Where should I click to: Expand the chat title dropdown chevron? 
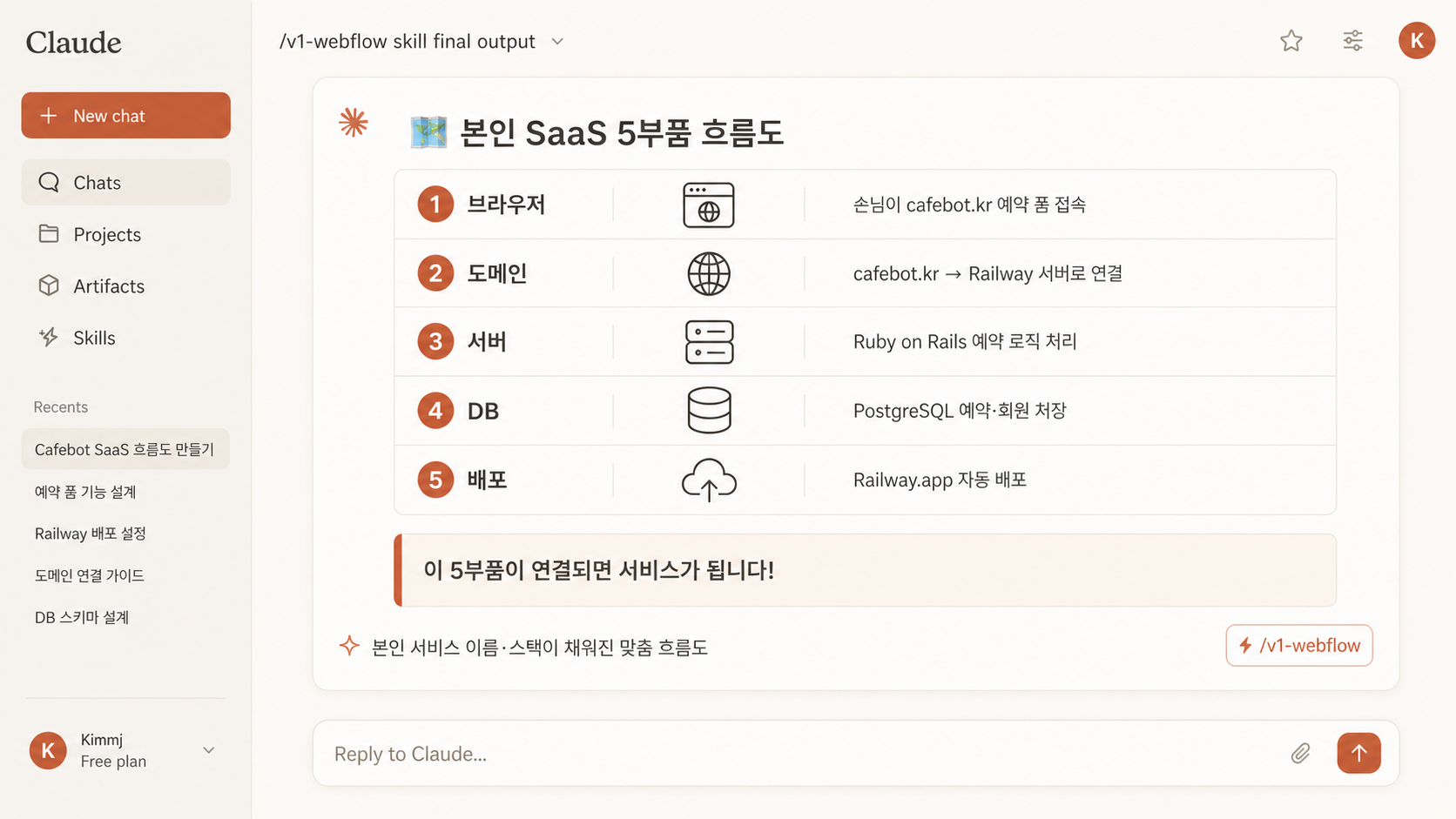pos(557,42)
